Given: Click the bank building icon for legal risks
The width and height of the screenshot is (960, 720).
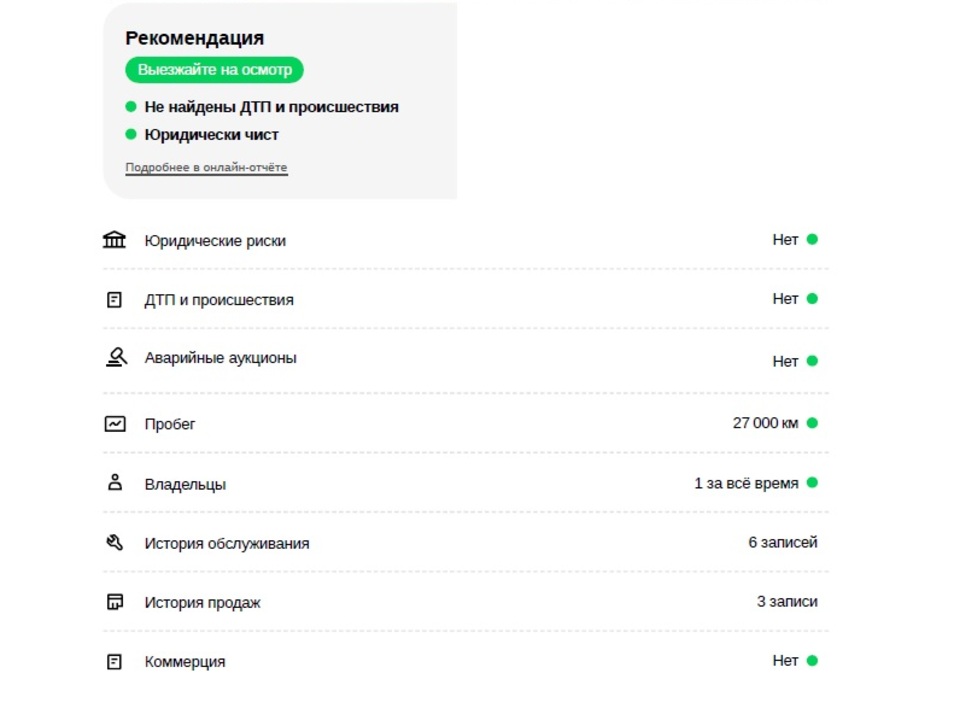Looking at the screenshot, I should 114,239.
